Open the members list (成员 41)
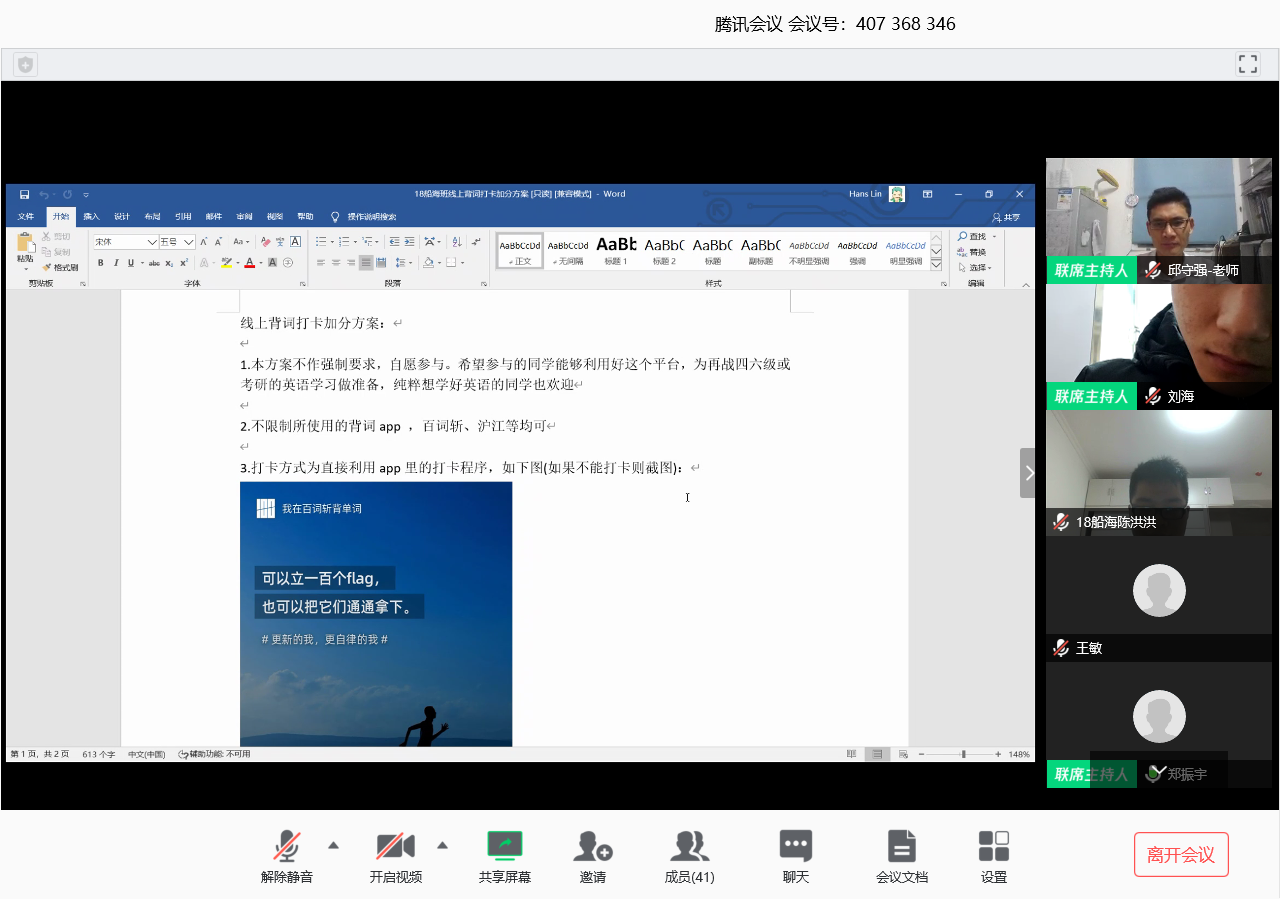Viewport: 1280px width, 899px height. [x=689, y=848]
